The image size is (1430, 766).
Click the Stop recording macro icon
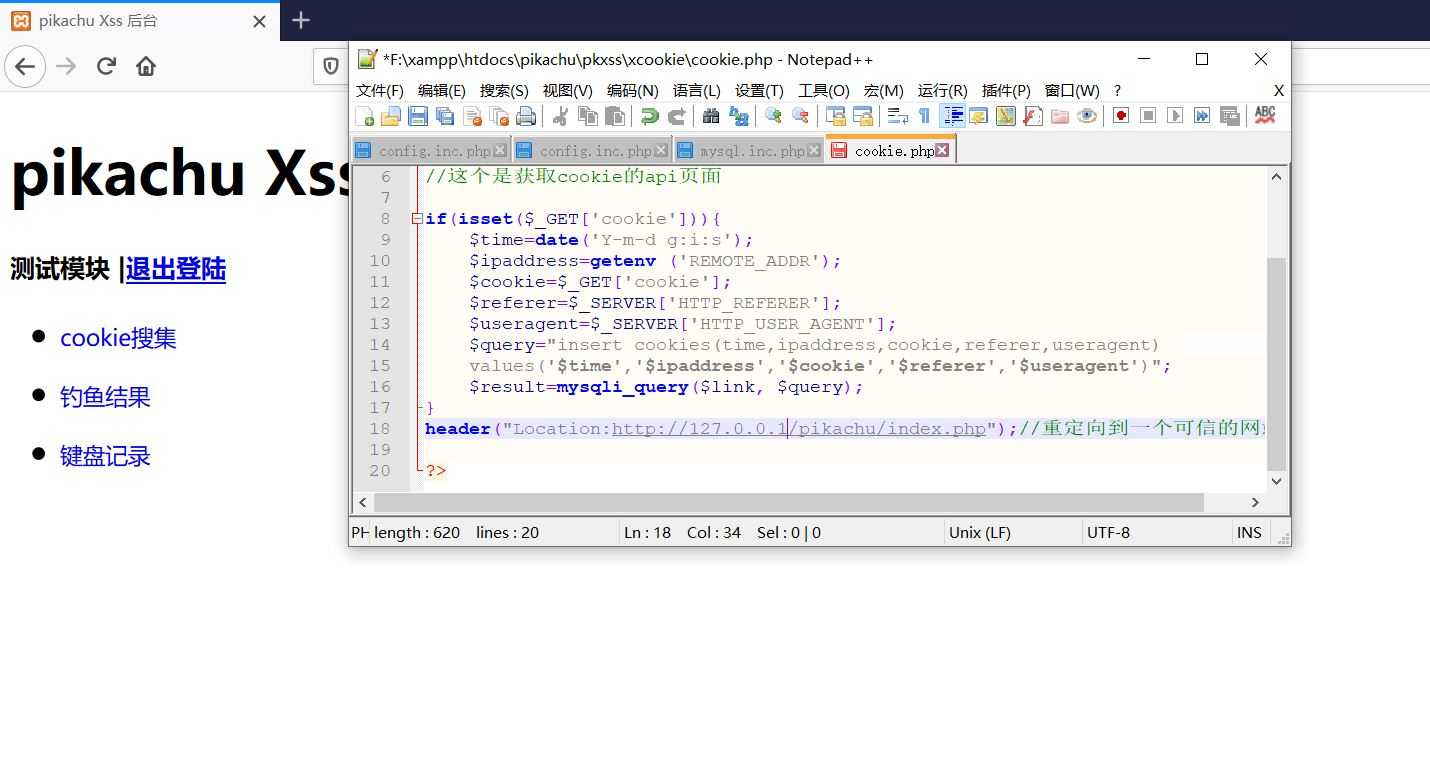click(x=1148, y=116)
